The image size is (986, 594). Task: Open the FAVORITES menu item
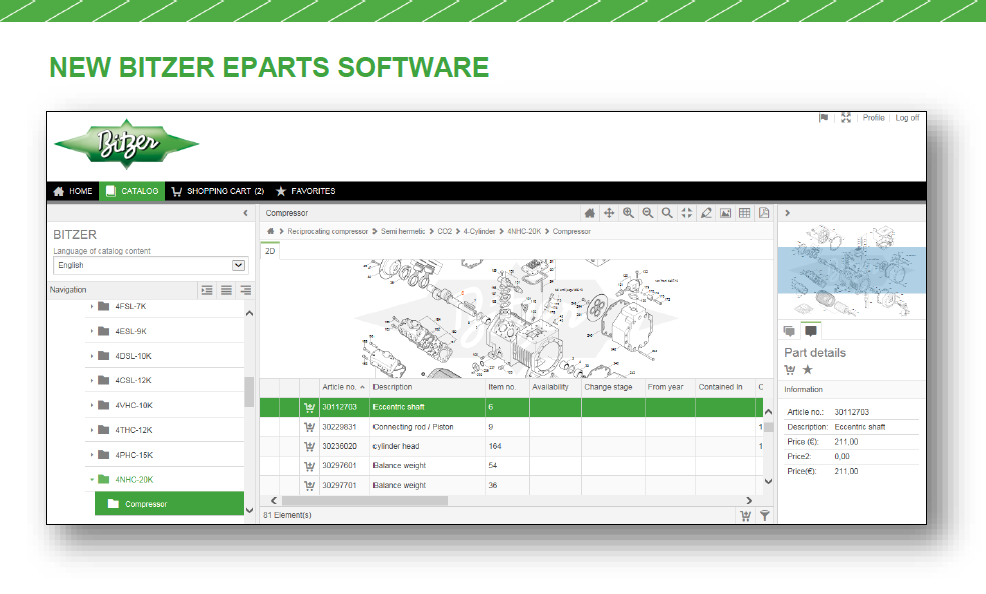(x=306, y=191)
